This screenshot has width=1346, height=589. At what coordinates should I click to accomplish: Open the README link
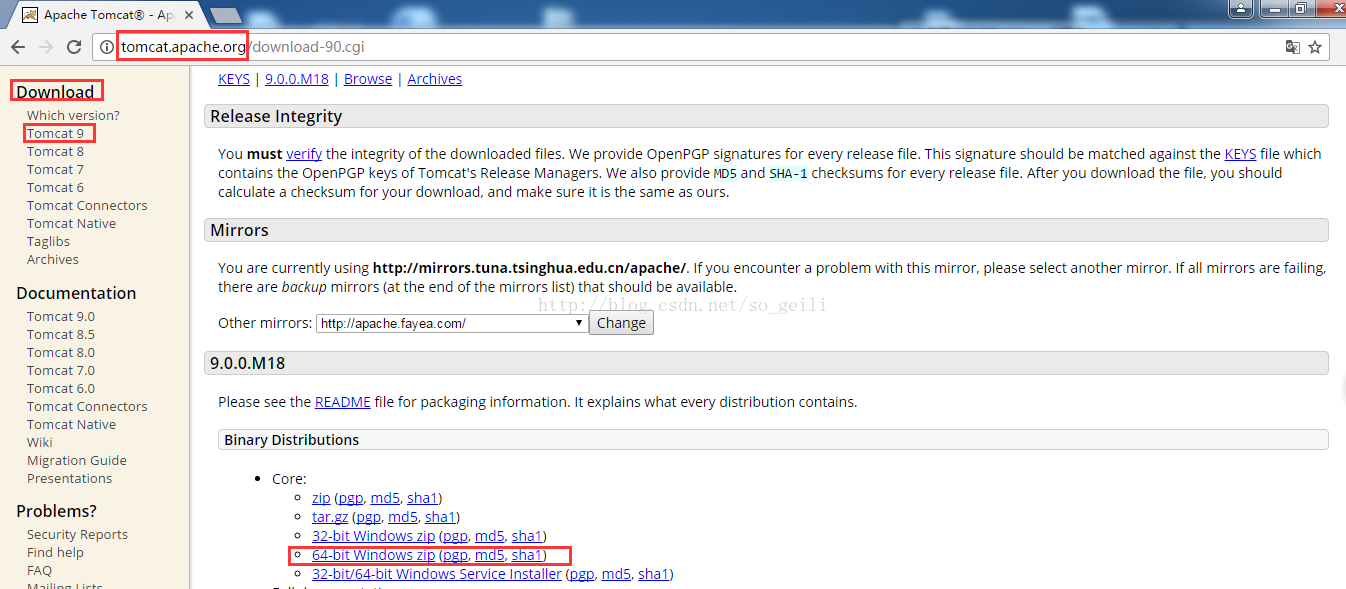point(343,402)
